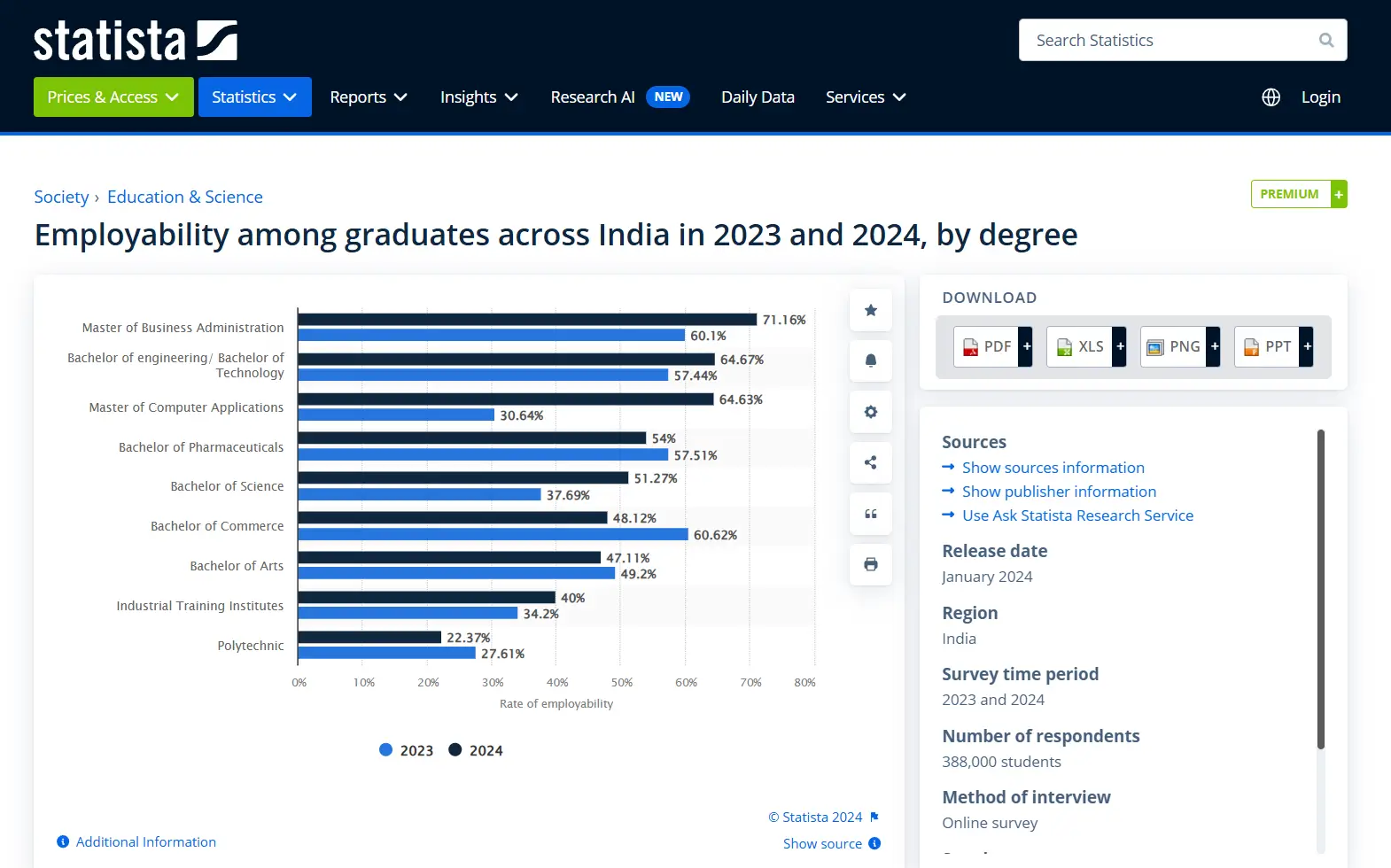The image size is (1391, 868).
Task: Click the Statista copyright flag icon
Action: [874, 817]
